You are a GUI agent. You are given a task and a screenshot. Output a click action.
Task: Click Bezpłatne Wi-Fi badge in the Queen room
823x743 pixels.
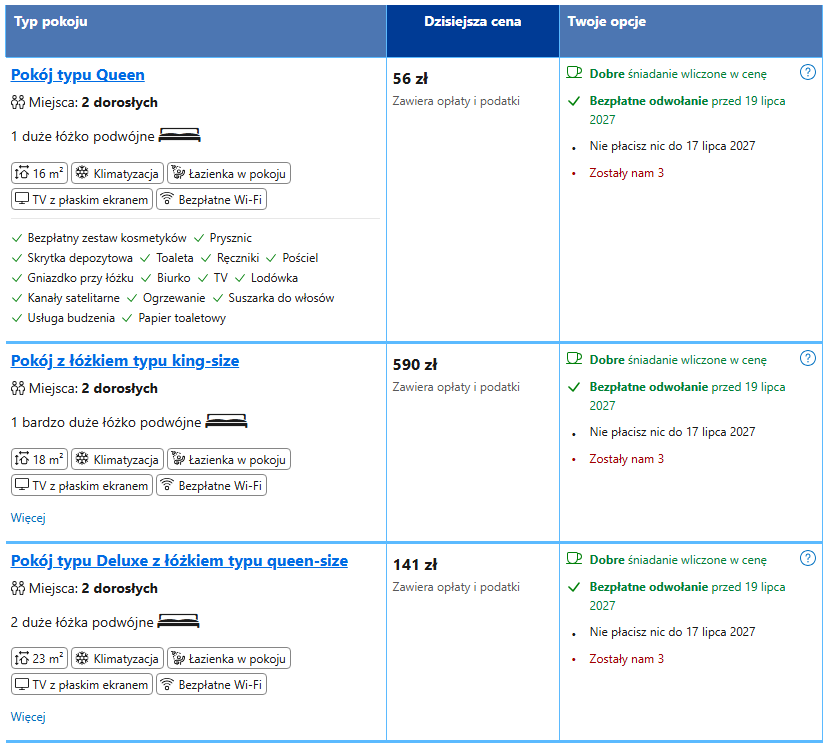212,199
